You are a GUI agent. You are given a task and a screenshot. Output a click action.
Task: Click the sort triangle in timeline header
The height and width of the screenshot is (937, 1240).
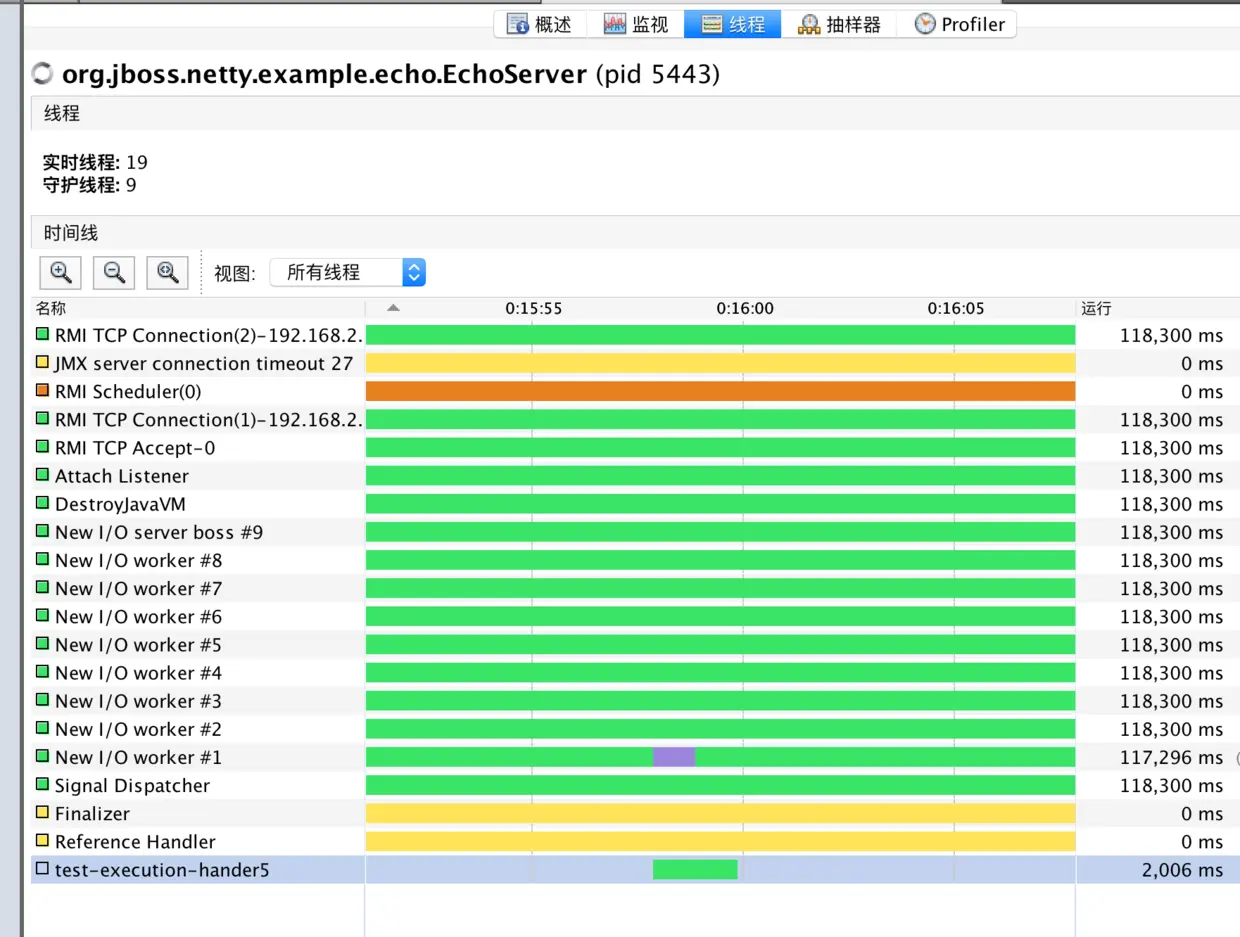[393, 308]
